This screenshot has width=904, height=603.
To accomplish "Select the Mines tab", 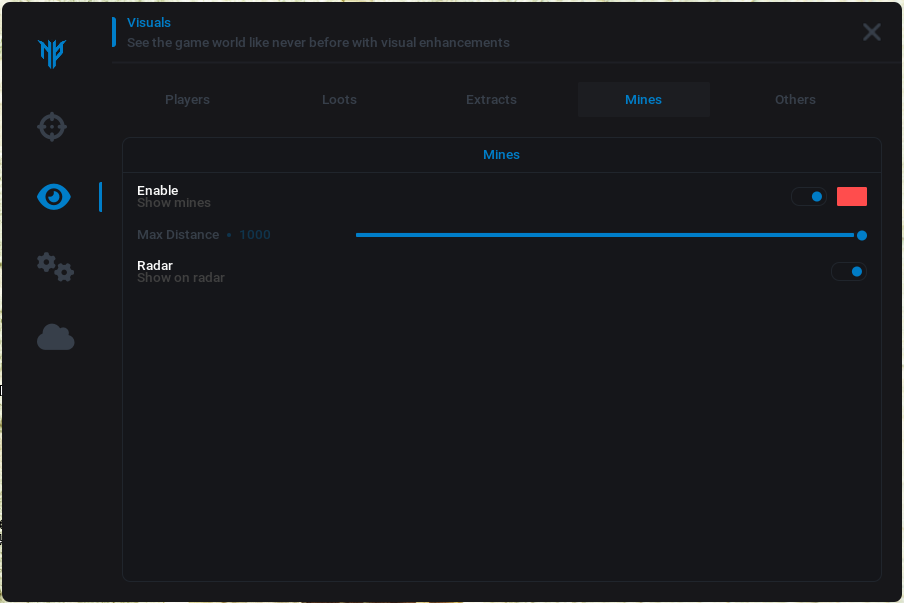I will (643, 100).
